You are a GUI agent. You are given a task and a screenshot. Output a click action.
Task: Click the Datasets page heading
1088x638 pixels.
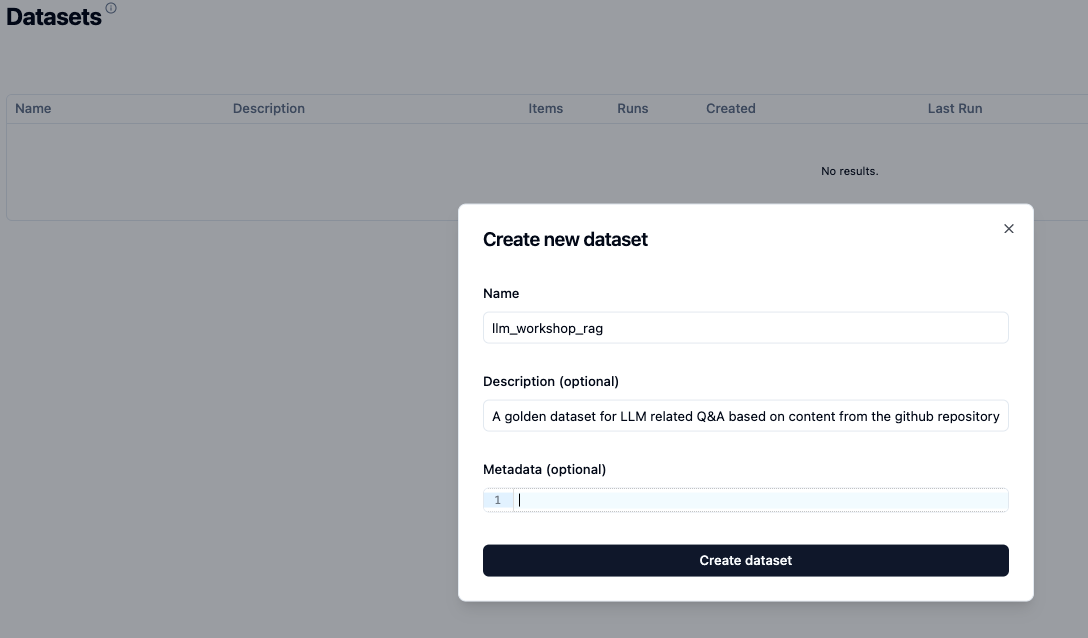point(54,17)
